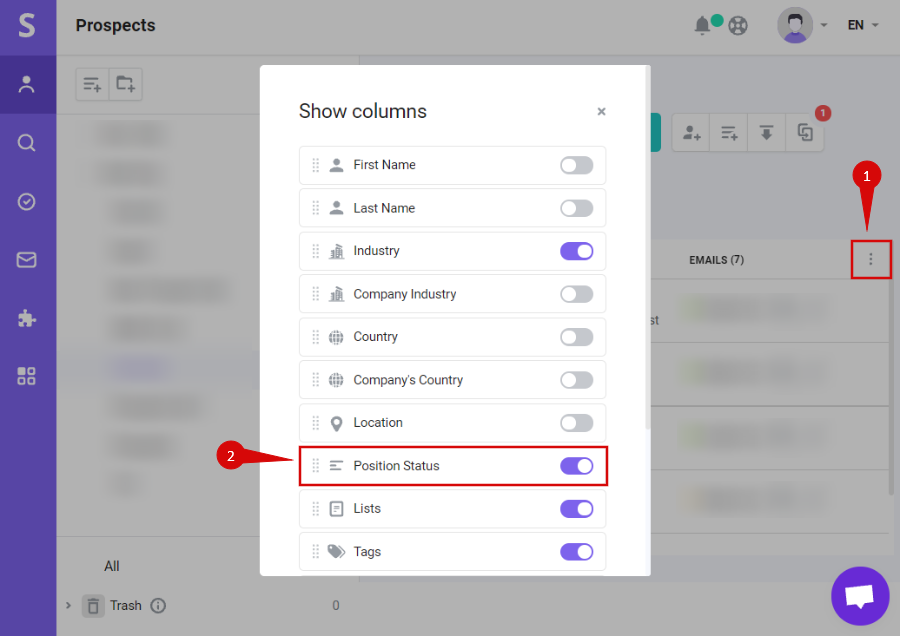The height and width of the screenshot is (636, 900).
Task: Click the Trash bin icon
Action: click(x=93, y=606)
